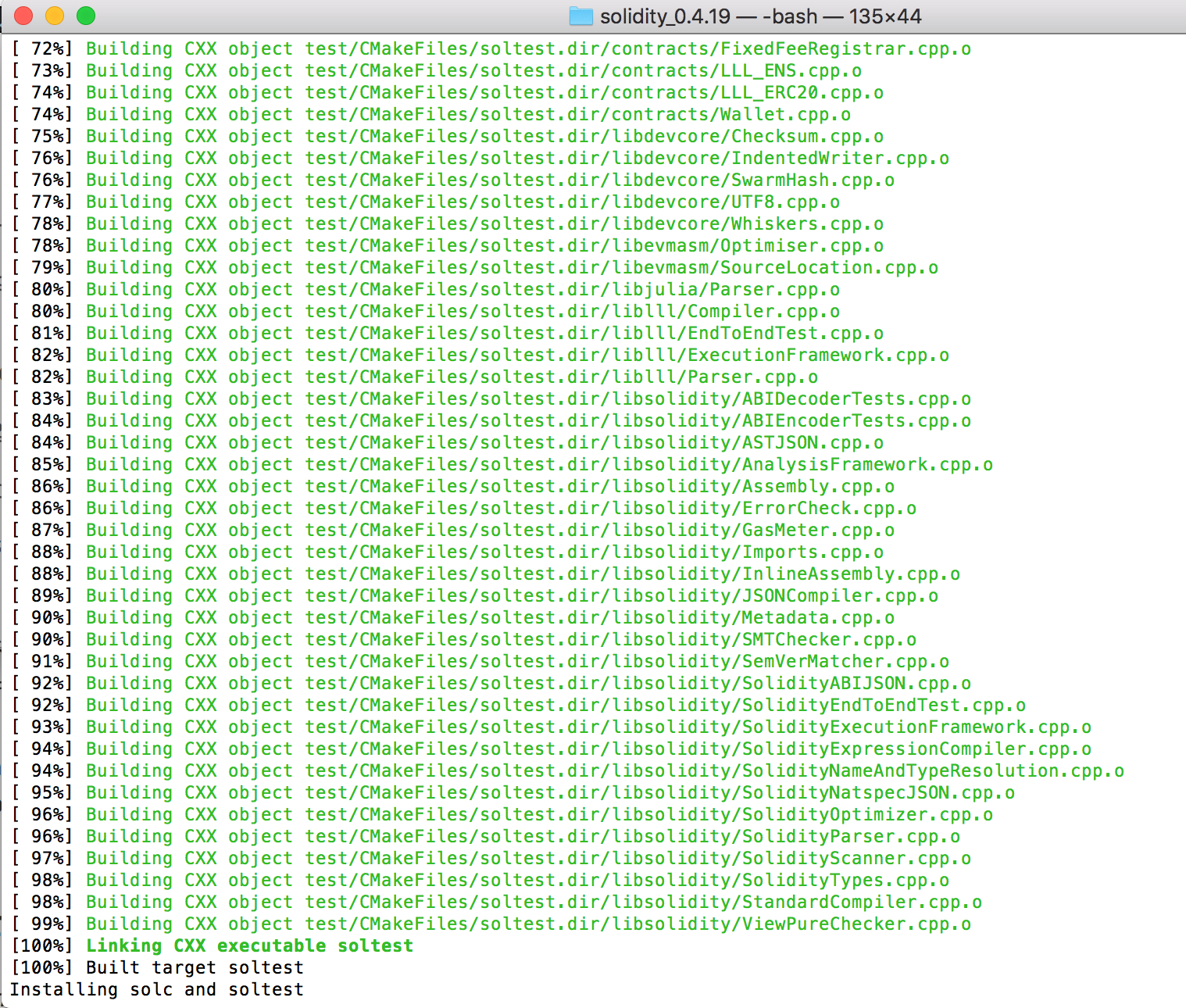Click the AnalysisFramework.cpp.o build line
Viewport: 1186px width, 1008px height.
(502, 464)
